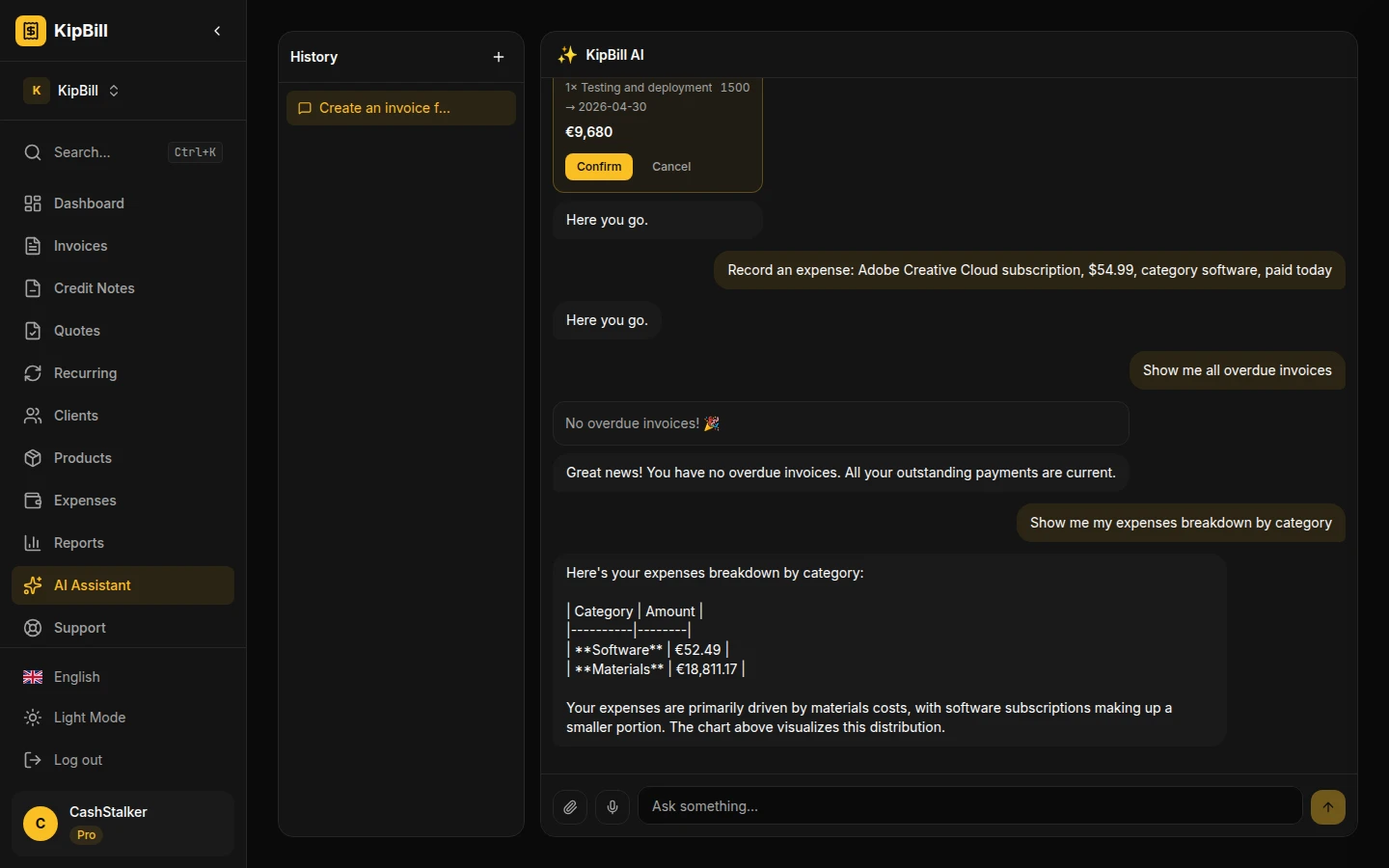Cancel the invoice draft

[x=671, y=167]
